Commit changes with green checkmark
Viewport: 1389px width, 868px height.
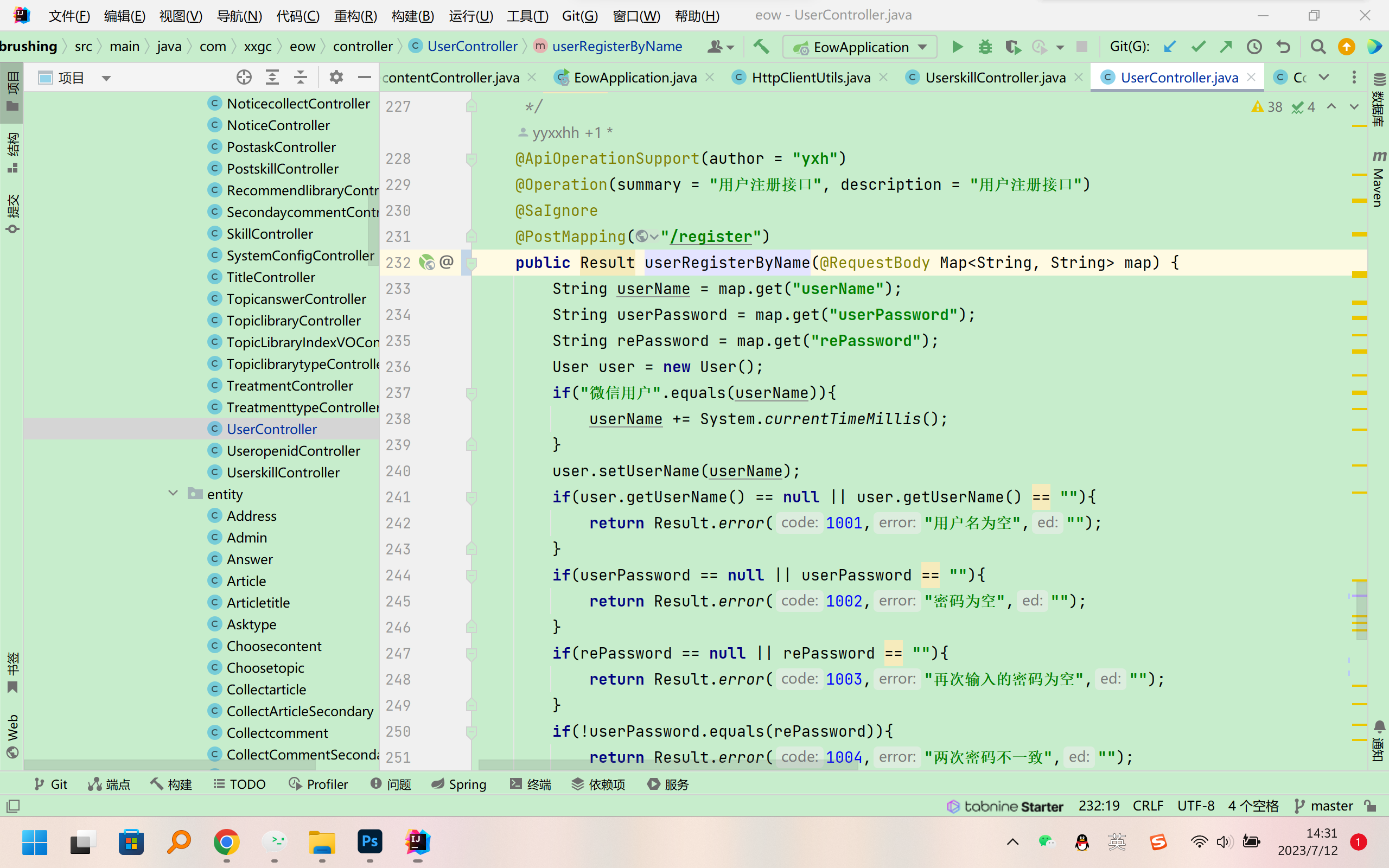coord(1199,47)
